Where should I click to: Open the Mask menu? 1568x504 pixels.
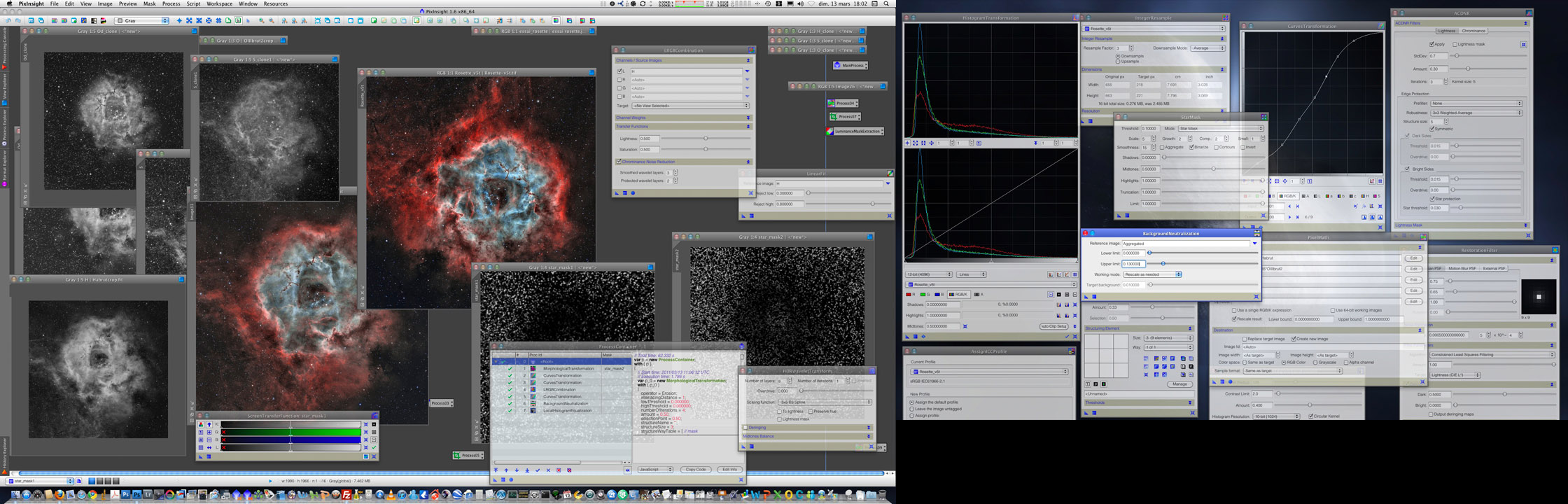click(150, 3)
